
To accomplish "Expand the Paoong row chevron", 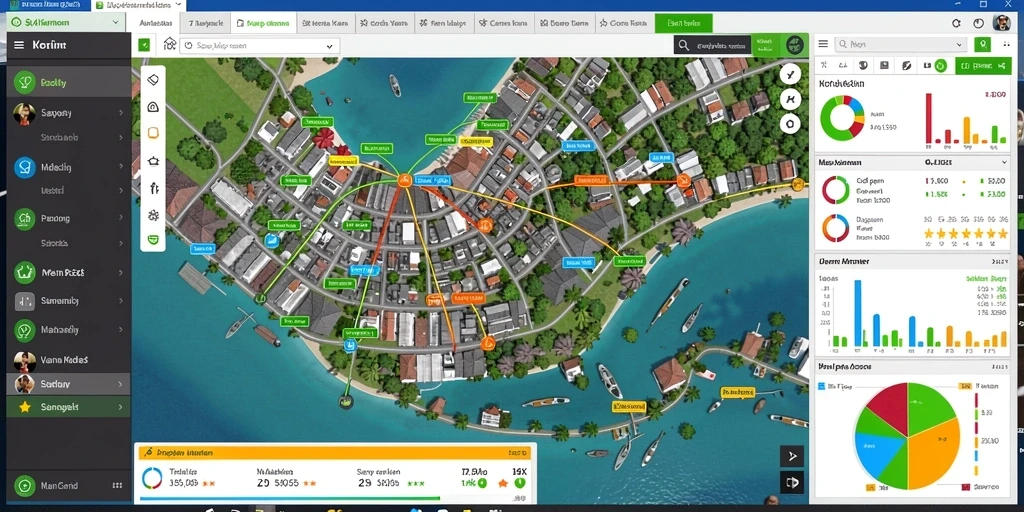I will coord(121,219).
